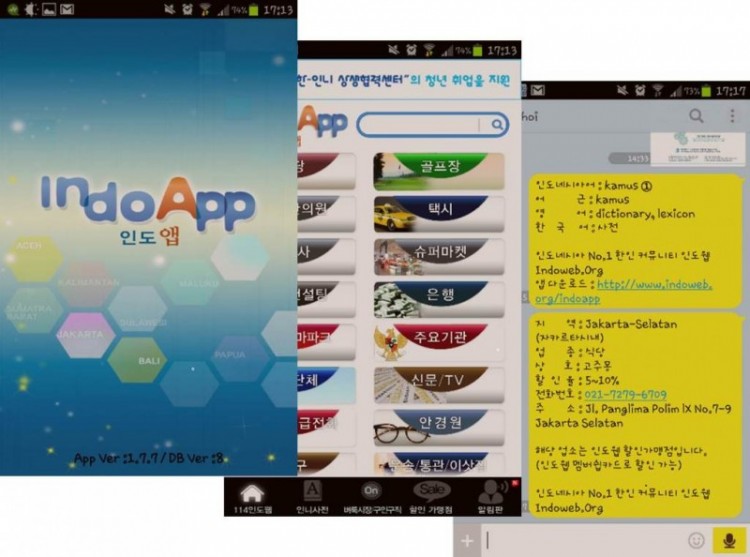This screenshot has height=557, width=750.
Task: Switch to the 알림판 notice board tab
Action: 491,498
